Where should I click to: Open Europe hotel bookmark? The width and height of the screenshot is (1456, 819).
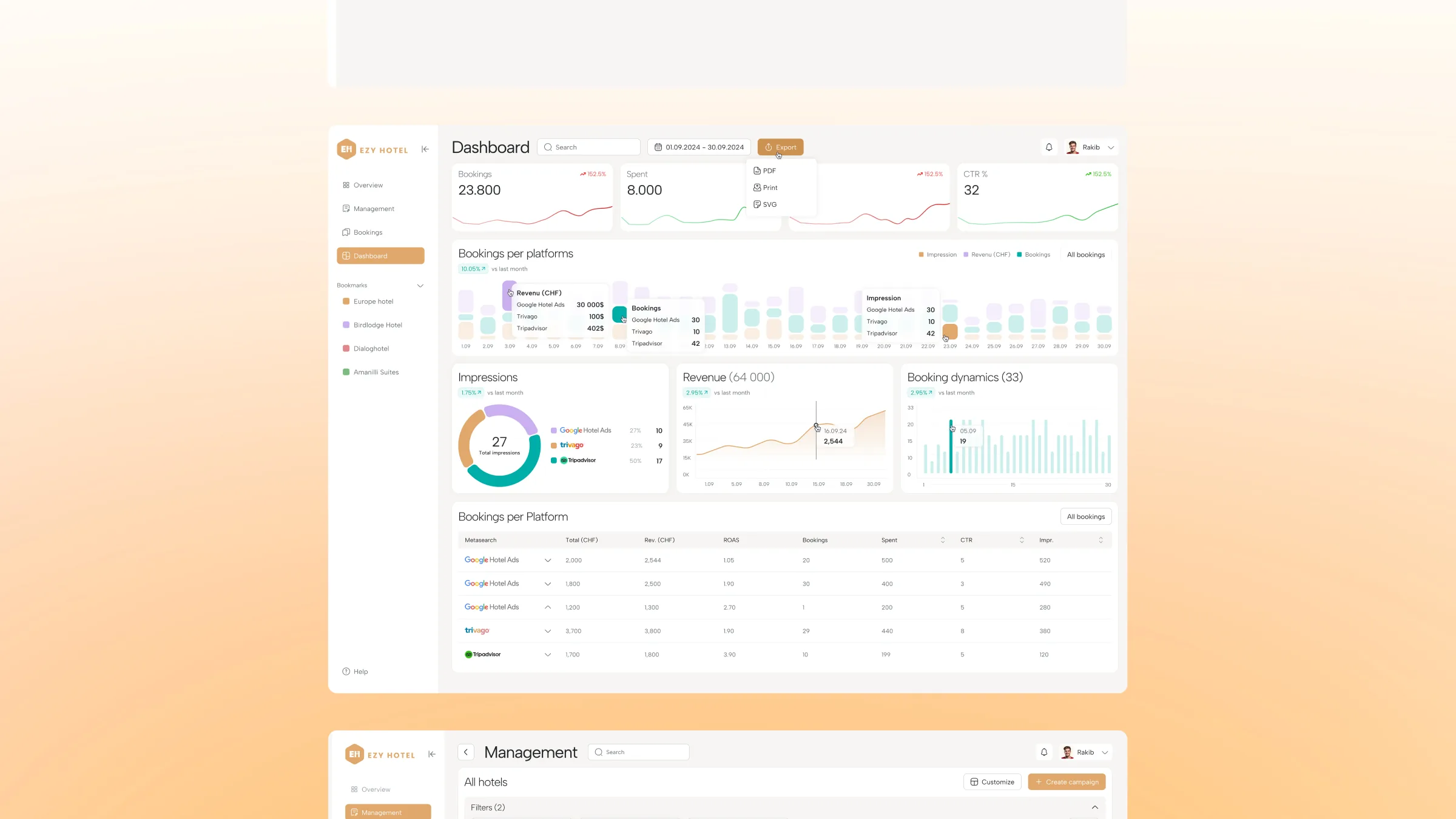tap(368, 302)
